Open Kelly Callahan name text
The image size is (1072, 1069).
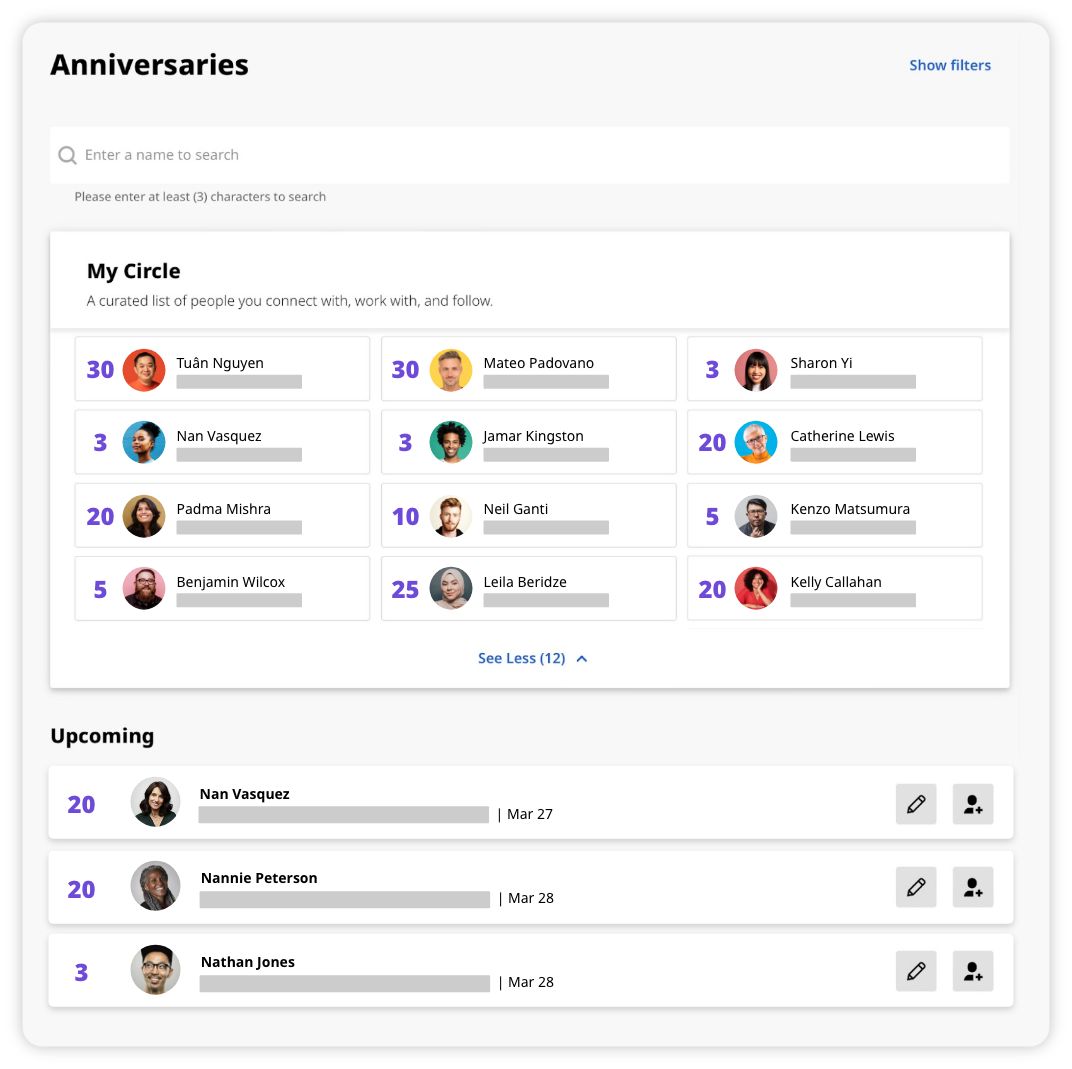pyautogui.click(x=836, y=582)
